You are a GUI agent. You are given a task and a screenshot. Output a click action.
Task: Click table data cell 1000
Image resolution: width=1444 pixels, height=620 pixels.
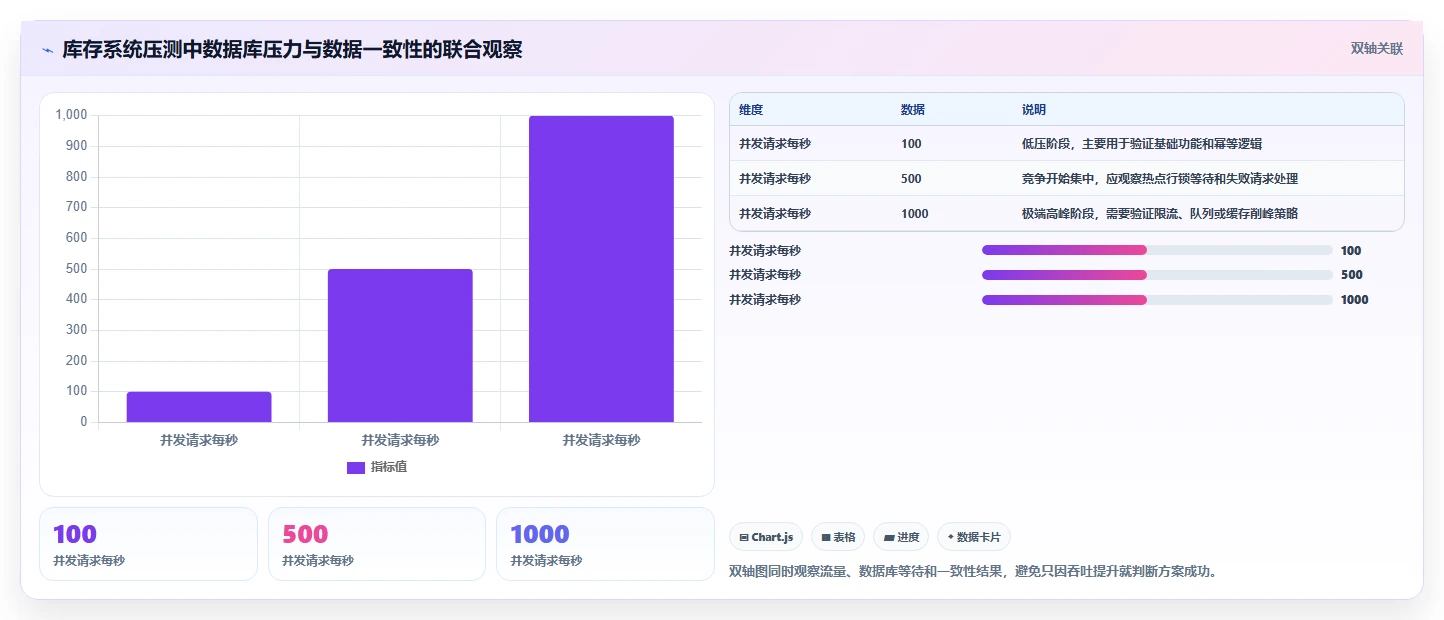point(914,213)
